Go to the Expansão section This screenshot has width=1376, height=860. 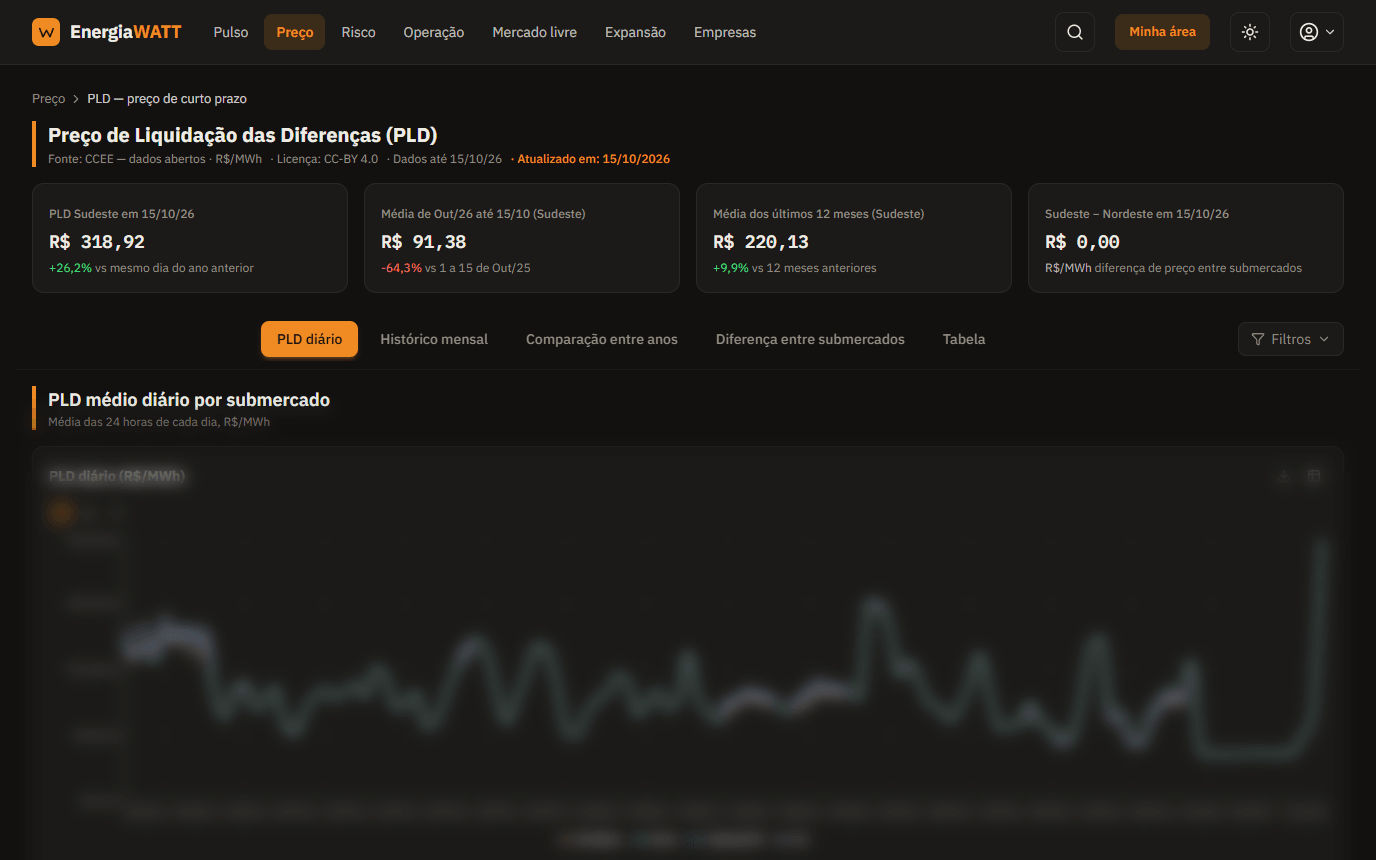pyautogui.click(x=635, y=32)
